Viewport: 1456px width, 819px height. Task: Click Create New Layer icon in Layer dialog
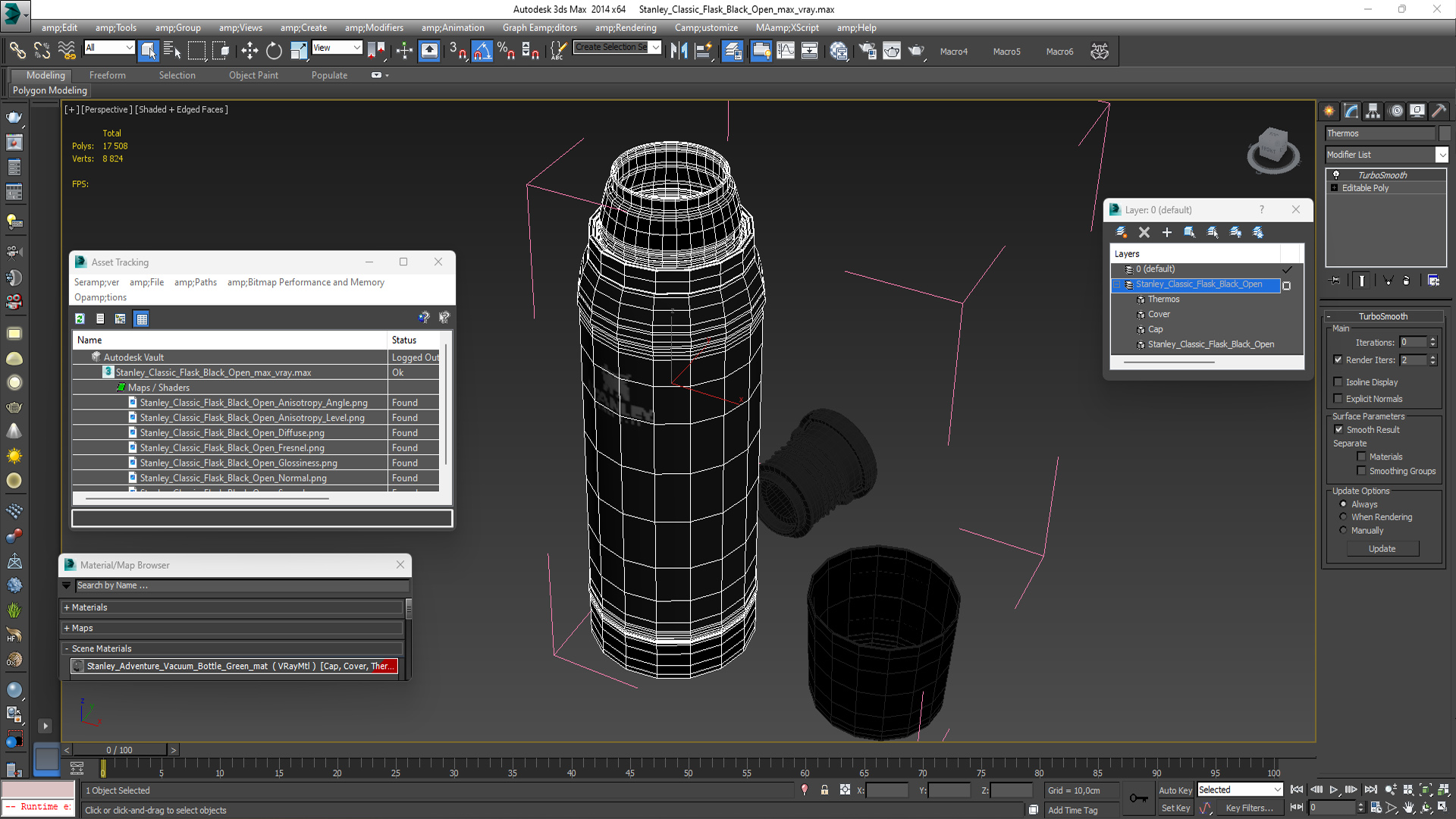1121,232
